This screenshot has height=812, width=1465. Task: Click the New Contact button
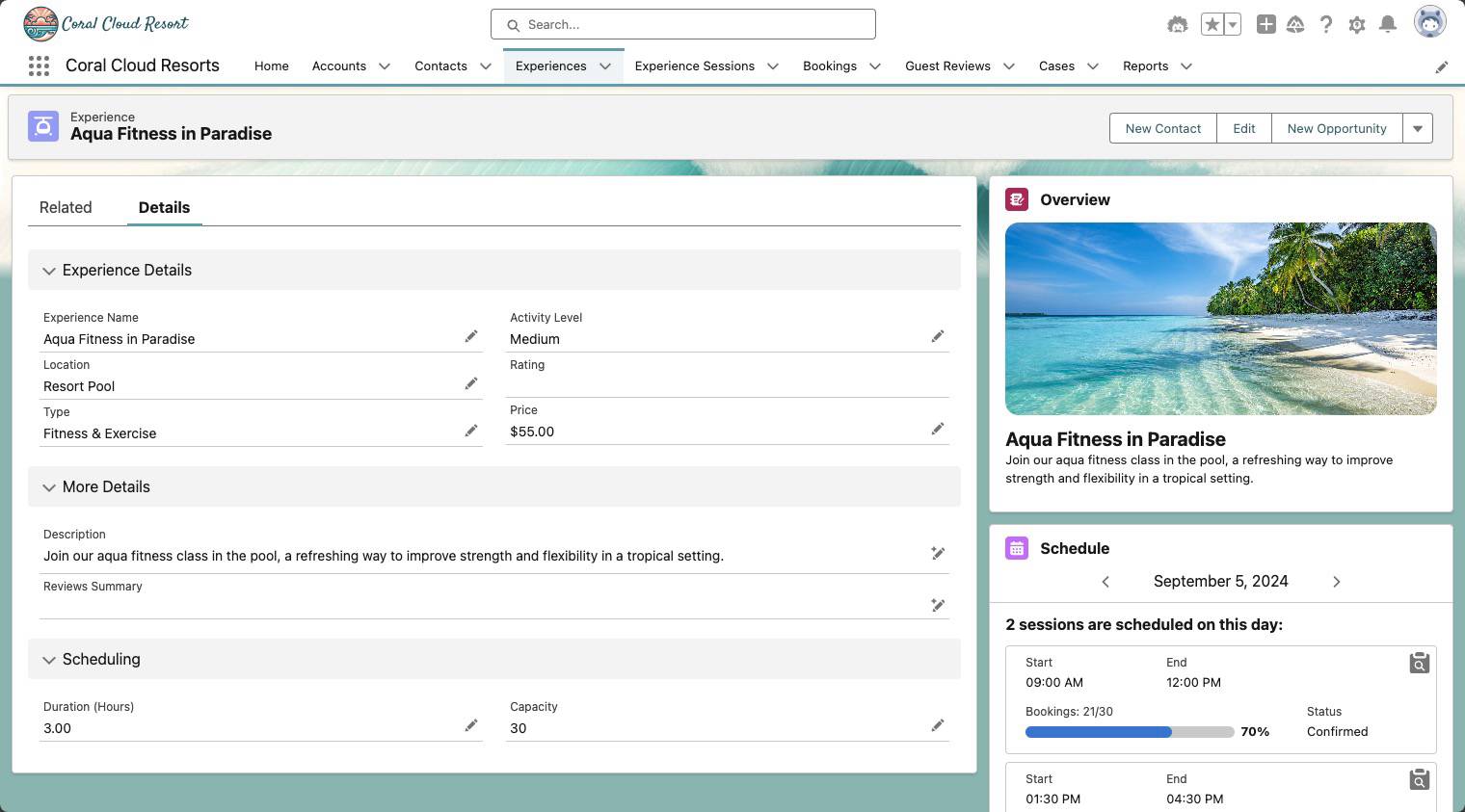pyautogui.click(x=1162, y=128)
